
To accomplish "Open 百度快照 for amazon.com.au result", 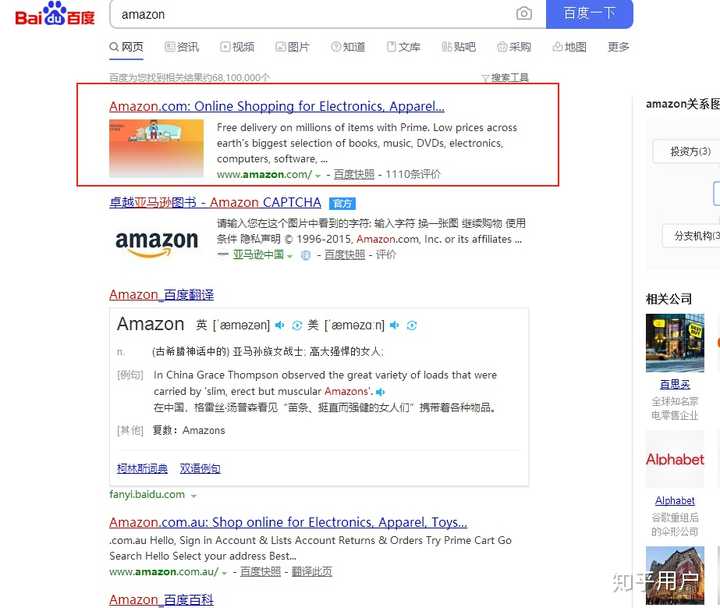I will pos(260,572).
